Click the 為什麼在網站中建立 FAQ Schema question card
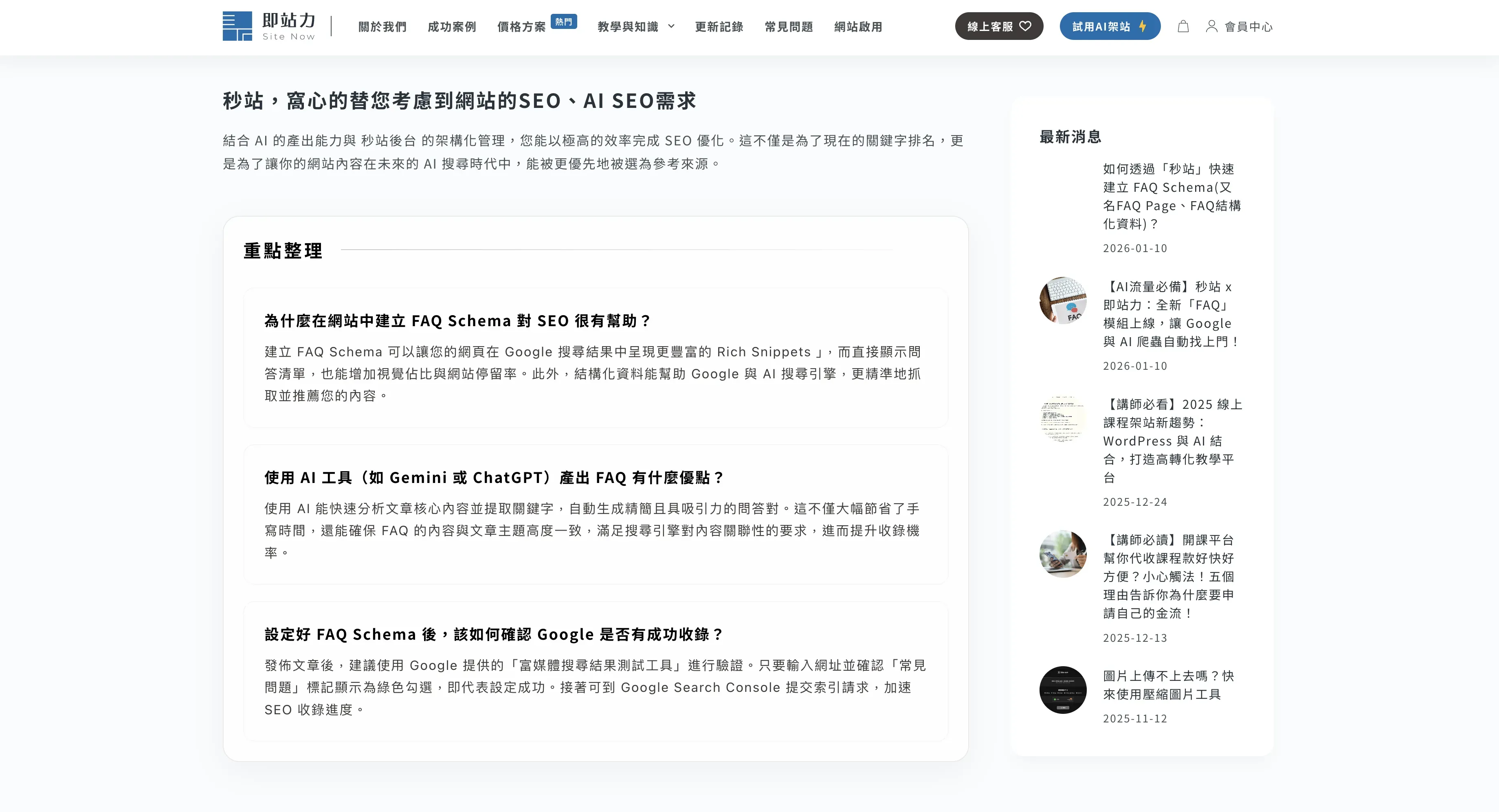 (595, 357)
